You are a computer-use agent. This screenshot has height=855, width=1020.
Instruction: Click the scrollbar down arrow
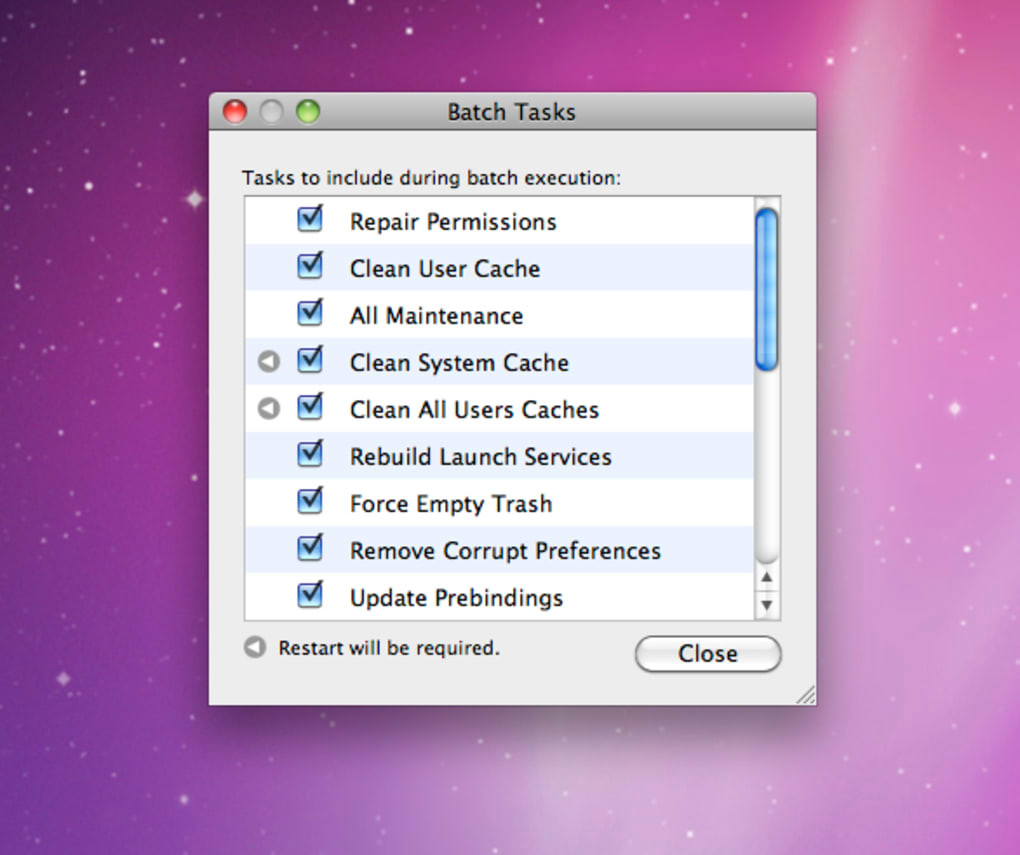(767, 605)
